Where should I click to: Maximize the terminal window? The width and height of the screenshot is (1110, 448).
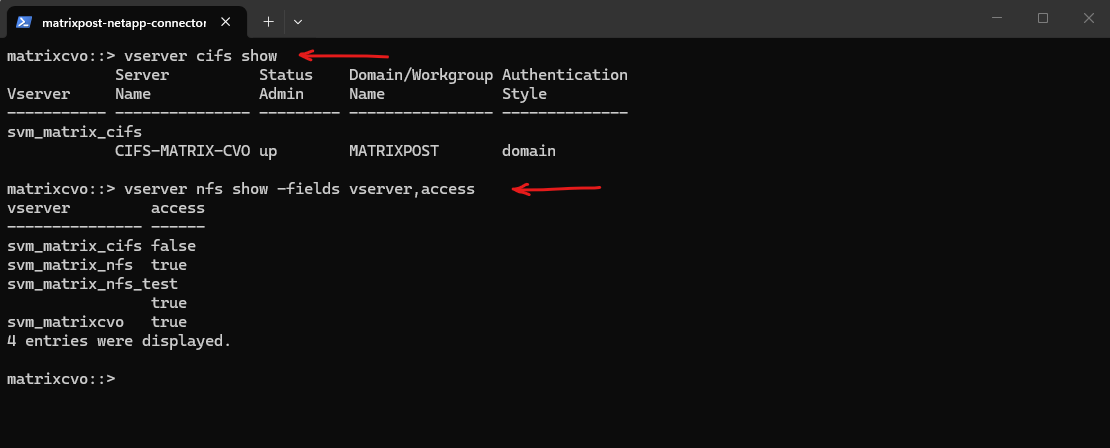tap(1043, 18)
